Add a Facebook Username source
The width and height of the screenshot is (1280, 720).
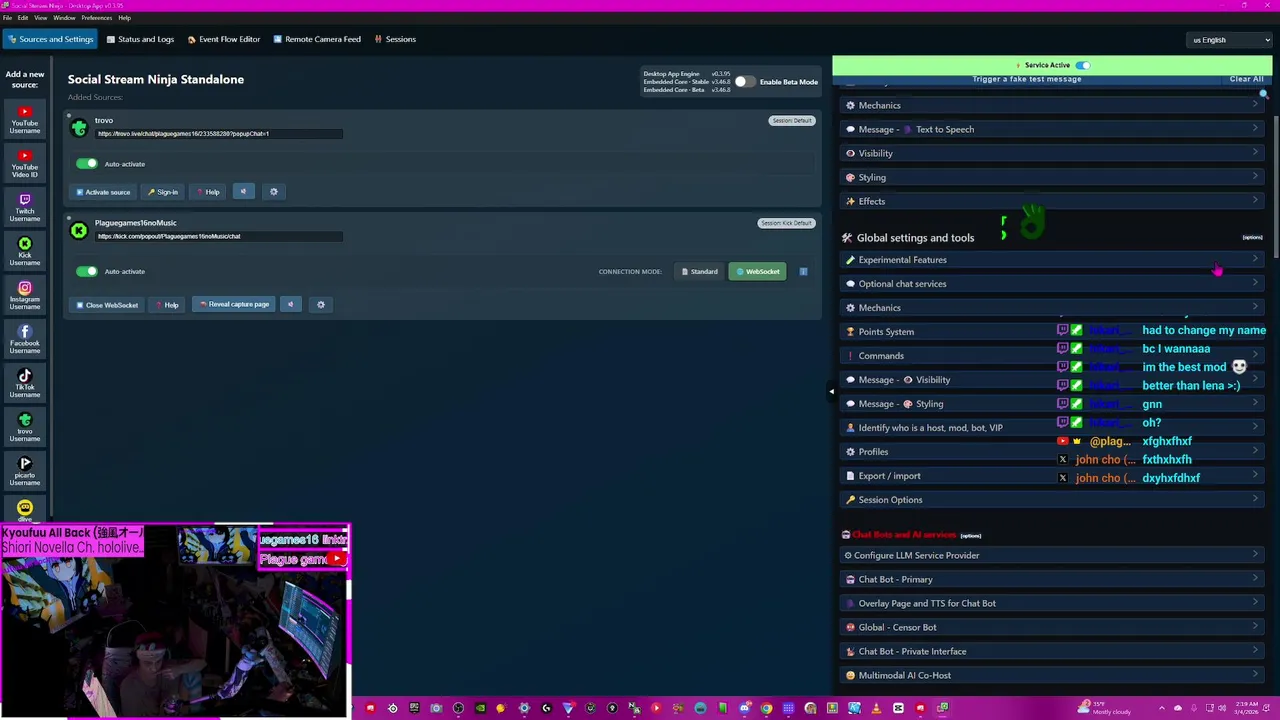25,339
